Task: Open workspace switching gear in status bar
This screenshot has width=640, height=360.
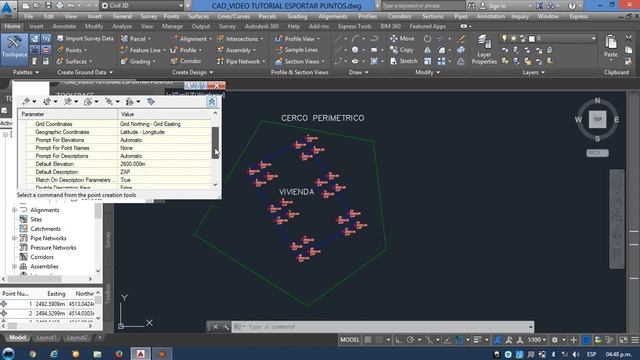Action: pos(555,340)
